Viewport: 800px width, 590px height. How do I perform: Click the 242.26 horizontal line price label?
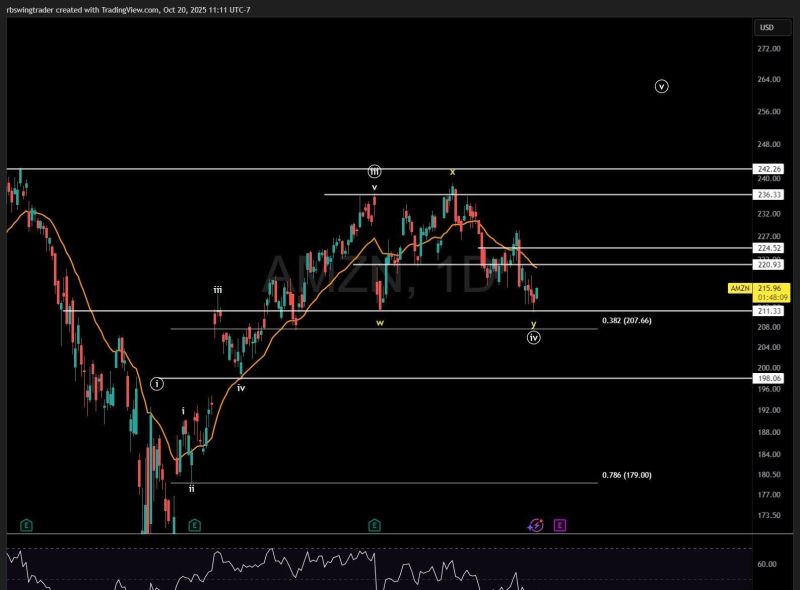[769, 169]
